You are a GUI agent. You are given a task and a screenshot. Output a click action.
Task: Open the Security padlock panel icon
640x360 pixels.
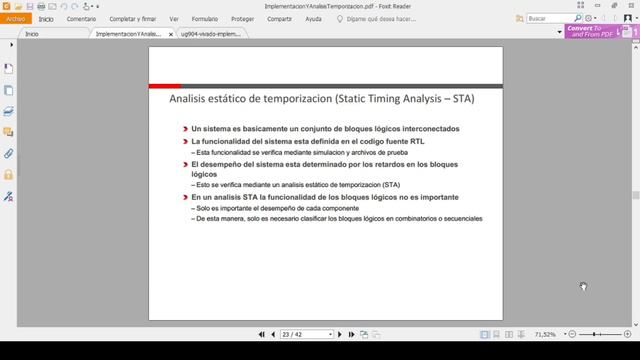pyautogui.click(x=8, y=175)
